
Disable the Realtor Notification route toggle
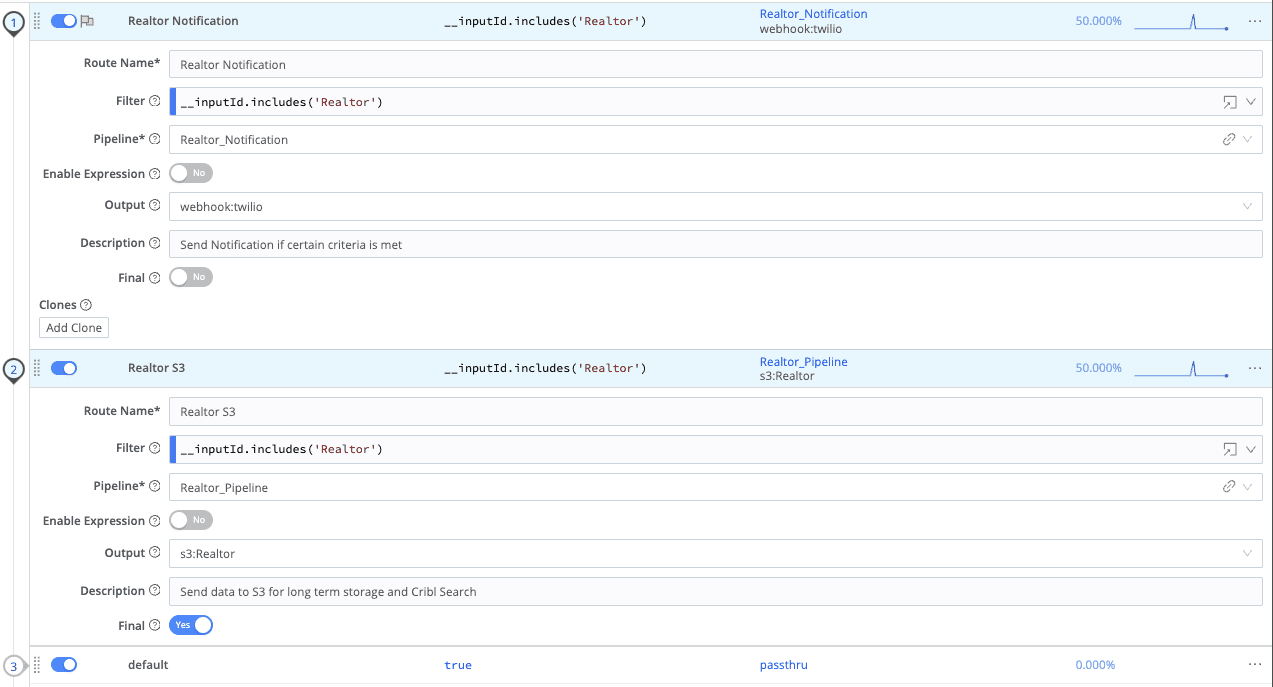tap(64, 21)
